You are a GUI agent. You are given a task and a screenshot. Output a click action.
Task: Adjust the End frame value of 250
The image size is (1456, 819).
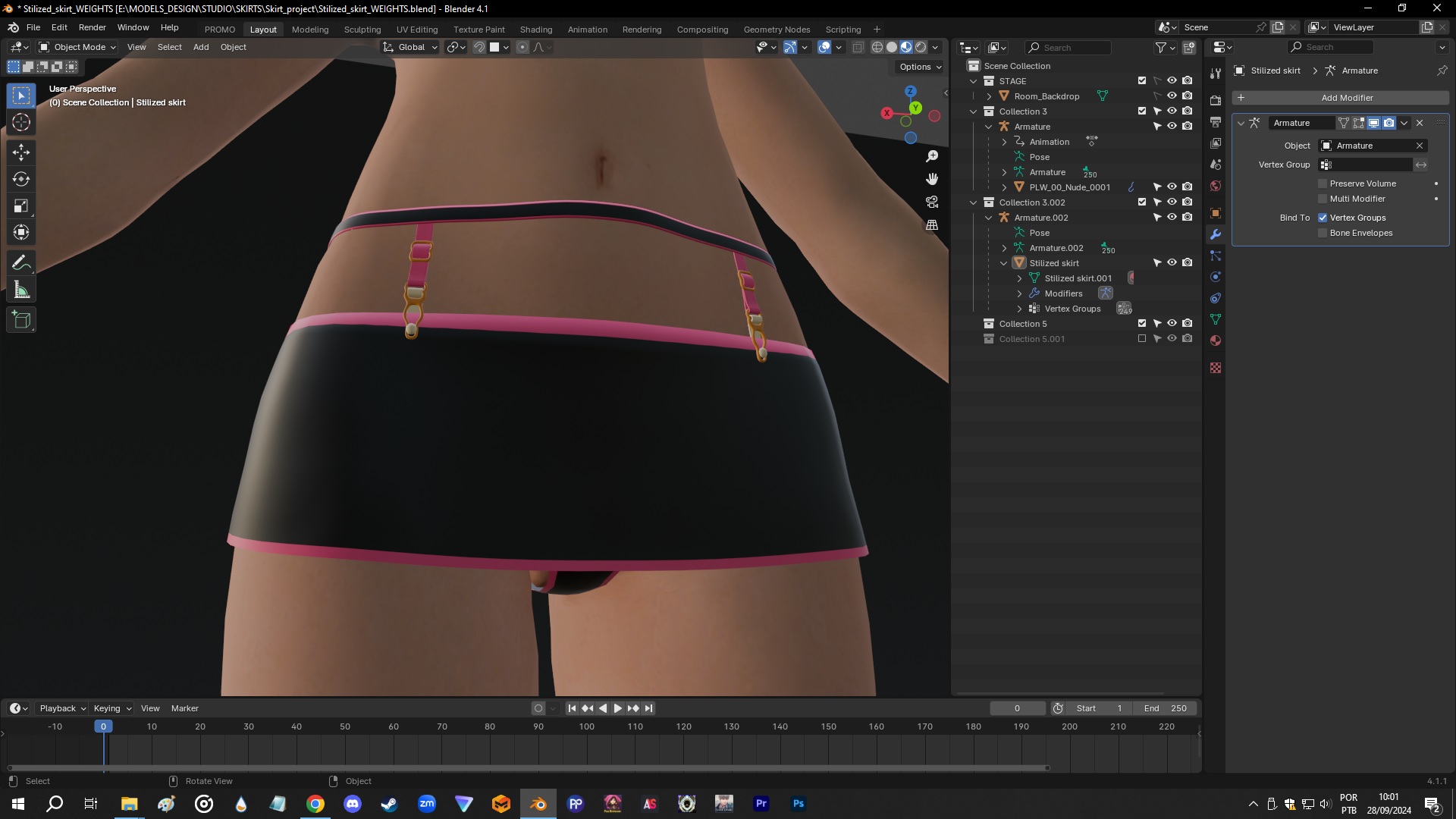click(x=1166, y=708)
